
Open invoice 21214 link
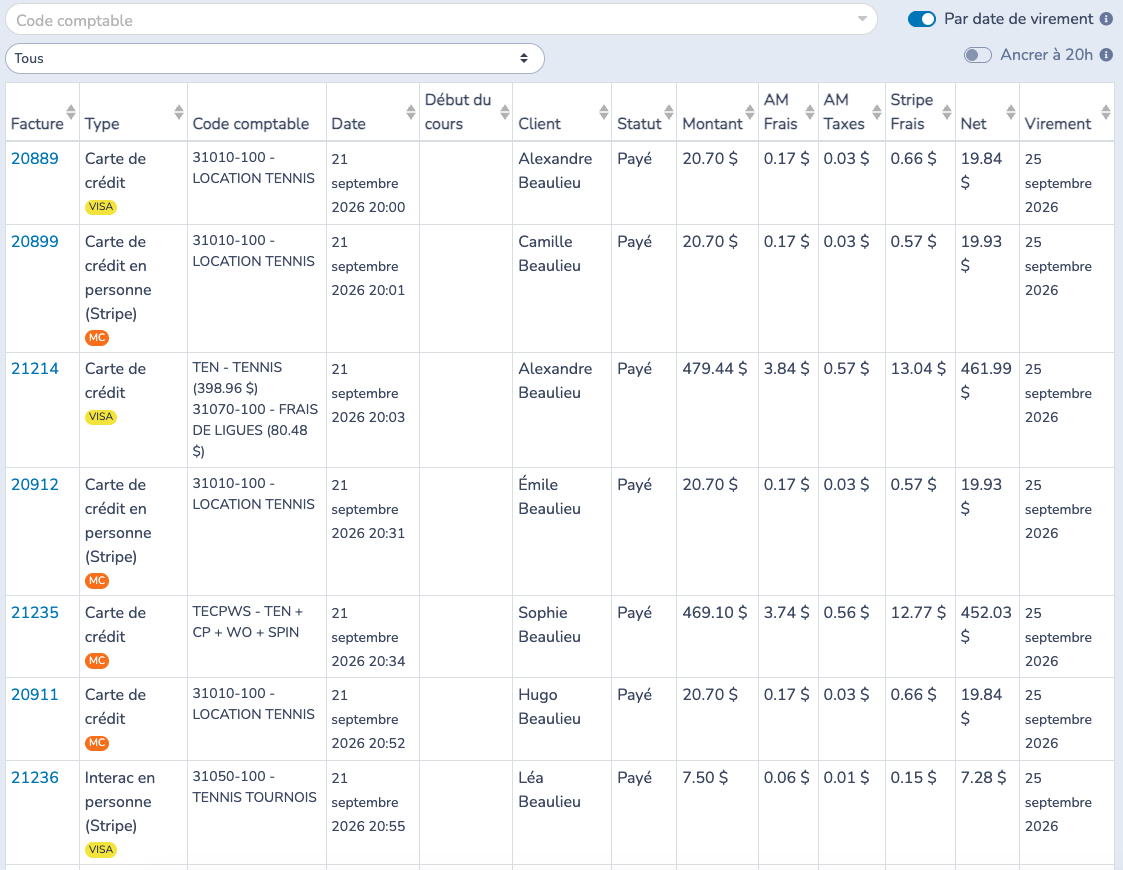[35, 368]
